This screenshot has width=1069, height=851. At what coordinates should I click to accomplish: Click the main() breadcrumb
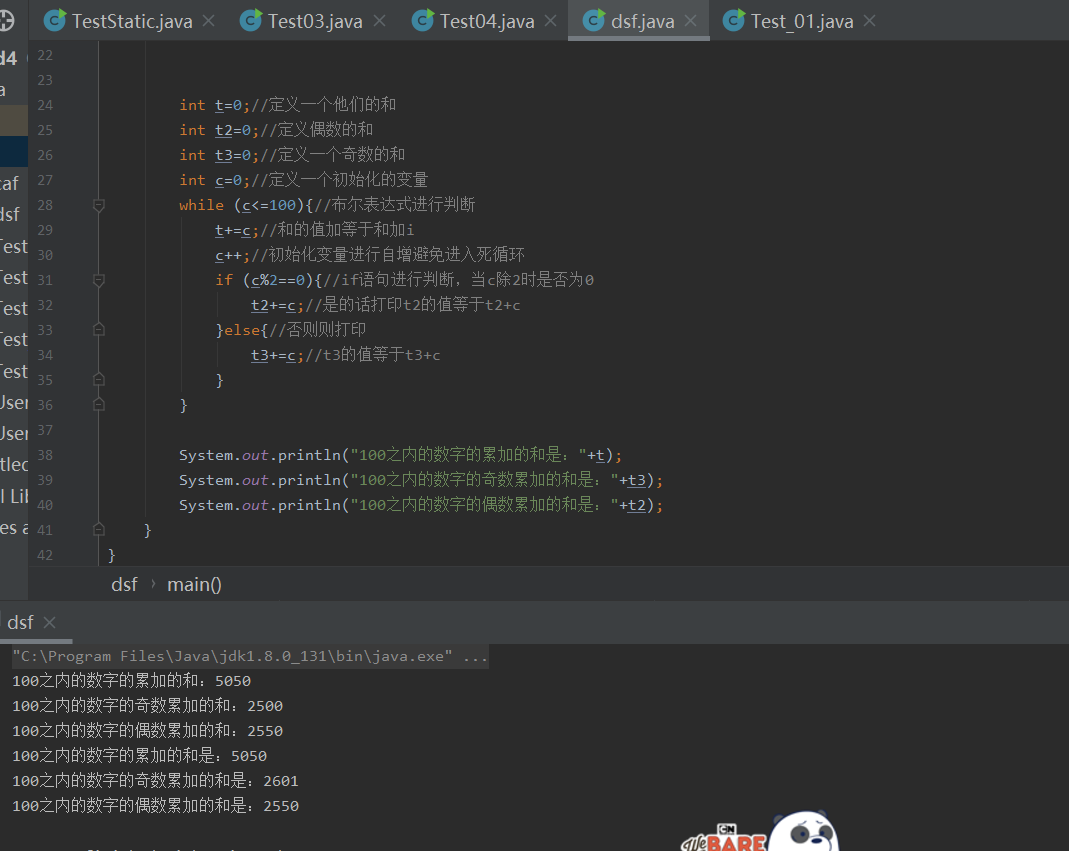(x=194, y=584)
